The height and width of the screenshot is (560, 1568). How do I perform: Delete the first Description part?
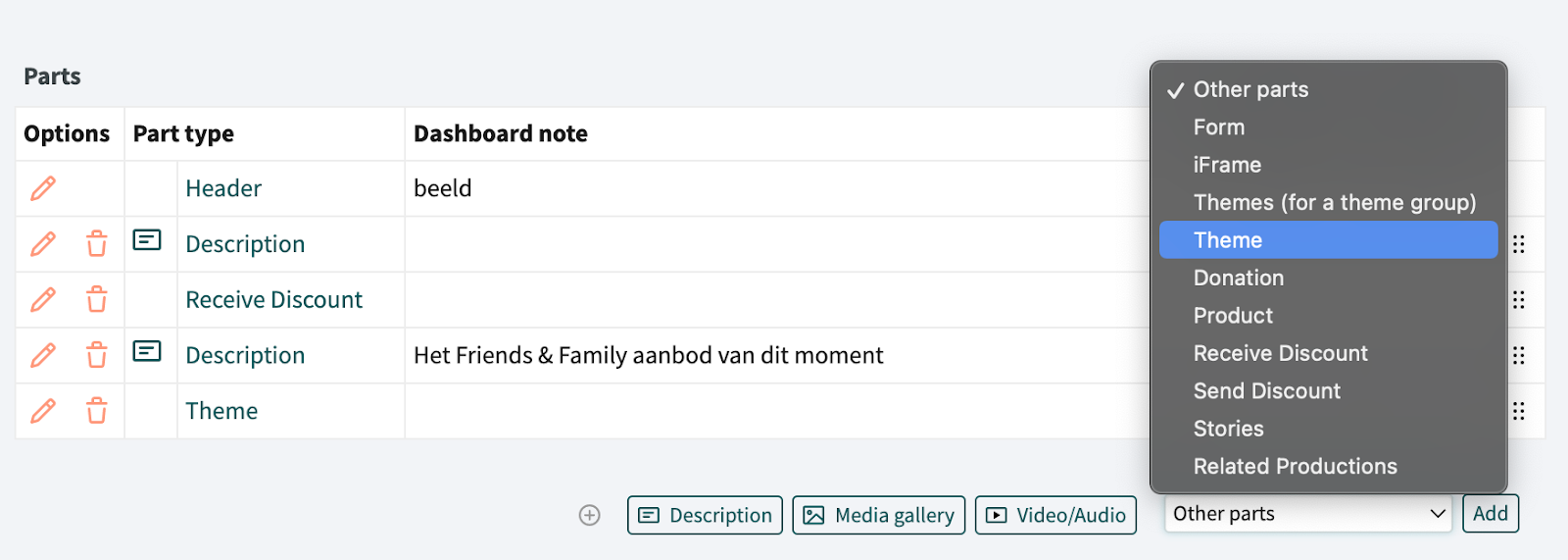96,244
